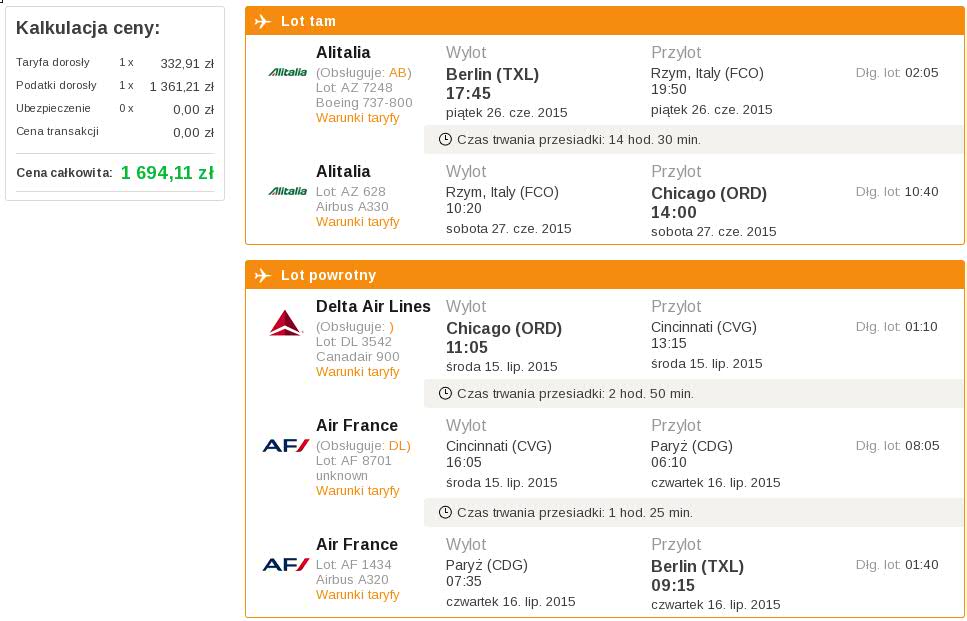This screenshot has height=621, width=967.
Task: Open Warunki taryfy for flight AZ 7248
Action: tap(358, 118)
